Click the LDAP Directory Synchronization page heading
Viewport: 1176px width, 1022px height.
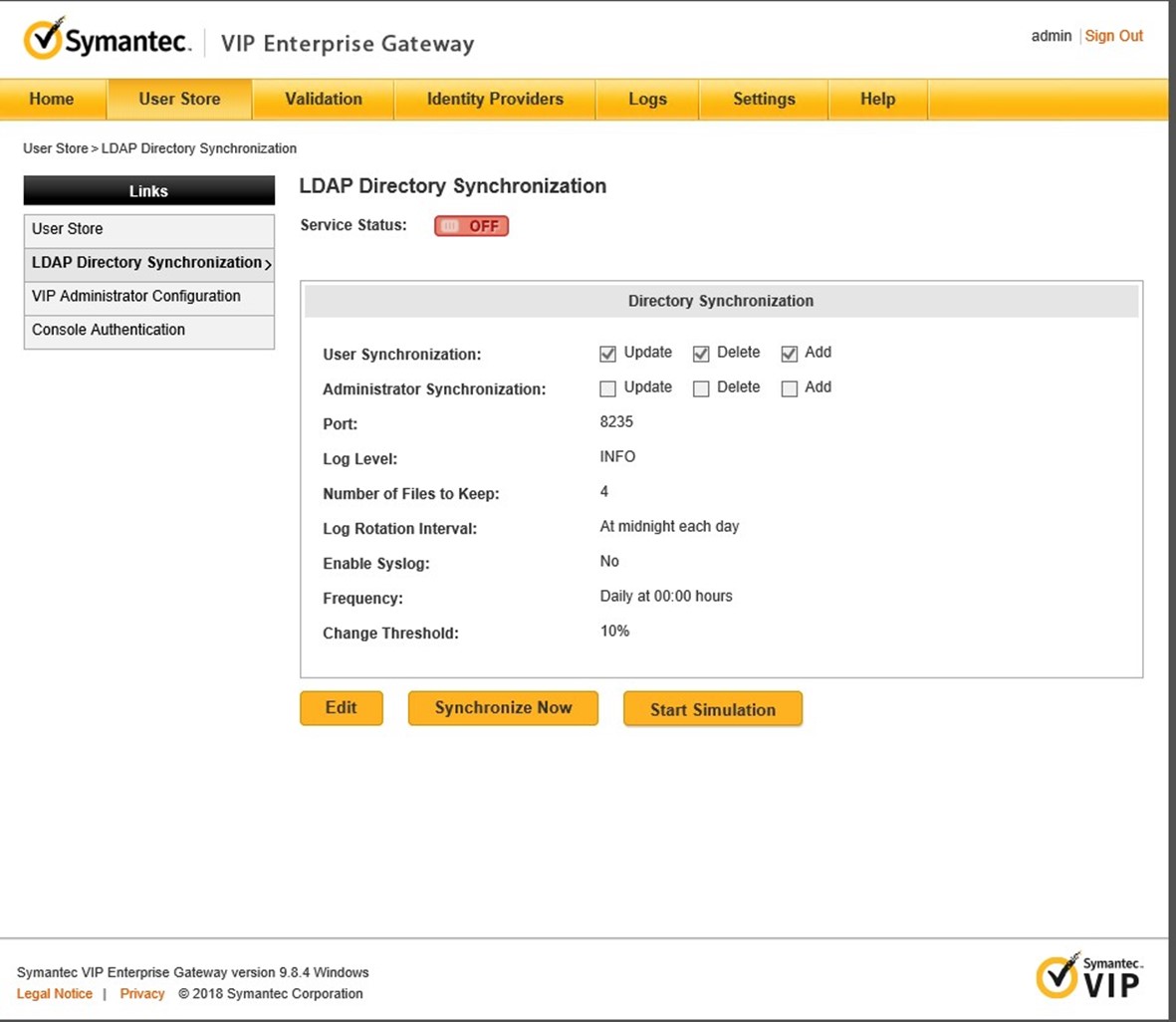tap(452, 186)
